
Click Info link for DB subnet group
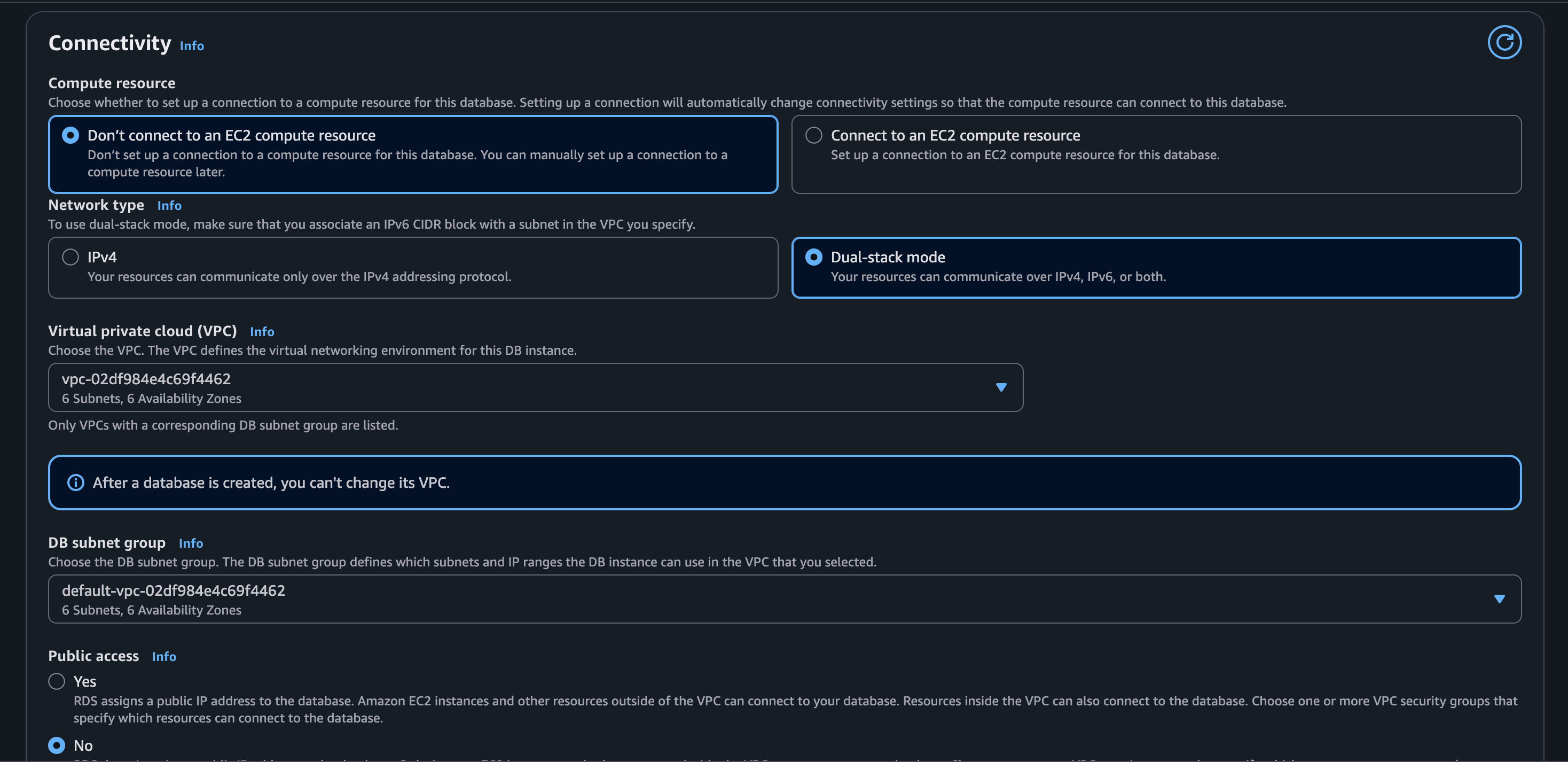pyautogui.click(x=191, y=543)
